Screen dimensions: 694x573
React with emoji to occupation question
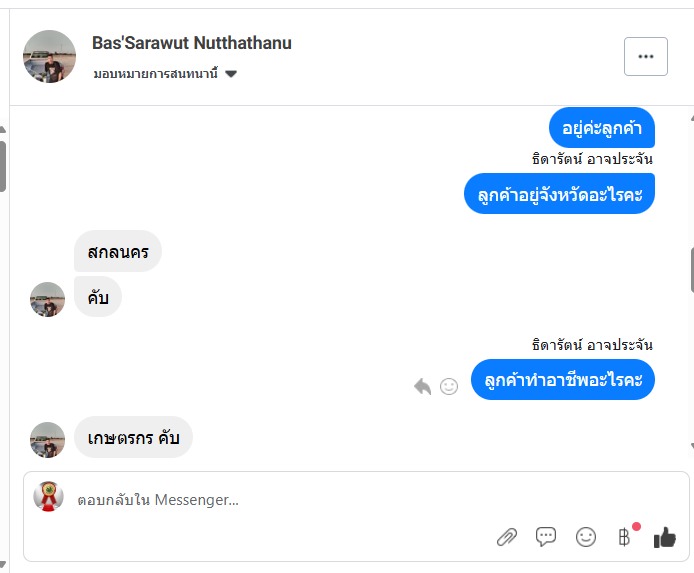449,386
